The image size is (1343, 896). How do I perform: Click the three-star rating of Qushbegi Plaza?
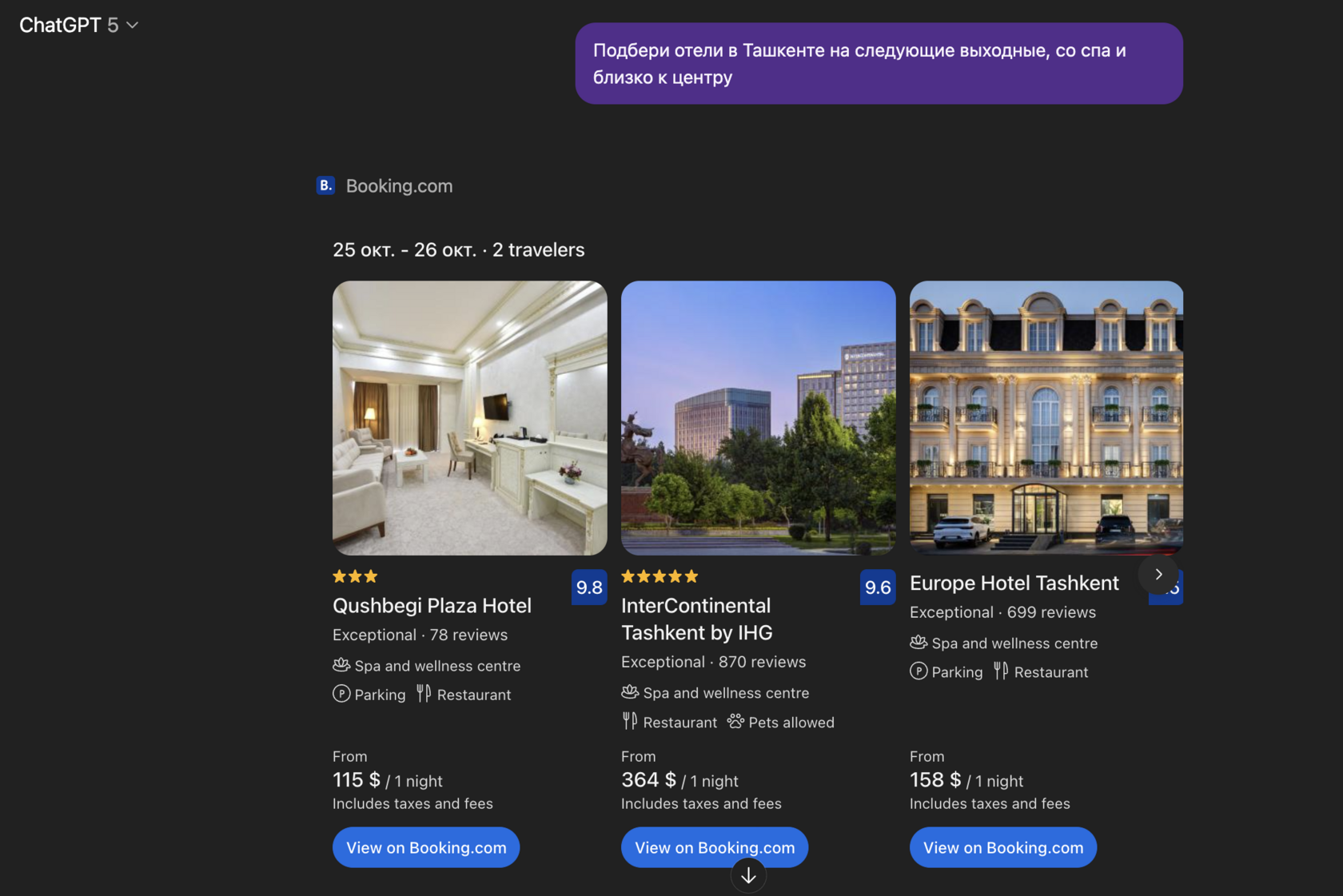[x=355, y=576]
